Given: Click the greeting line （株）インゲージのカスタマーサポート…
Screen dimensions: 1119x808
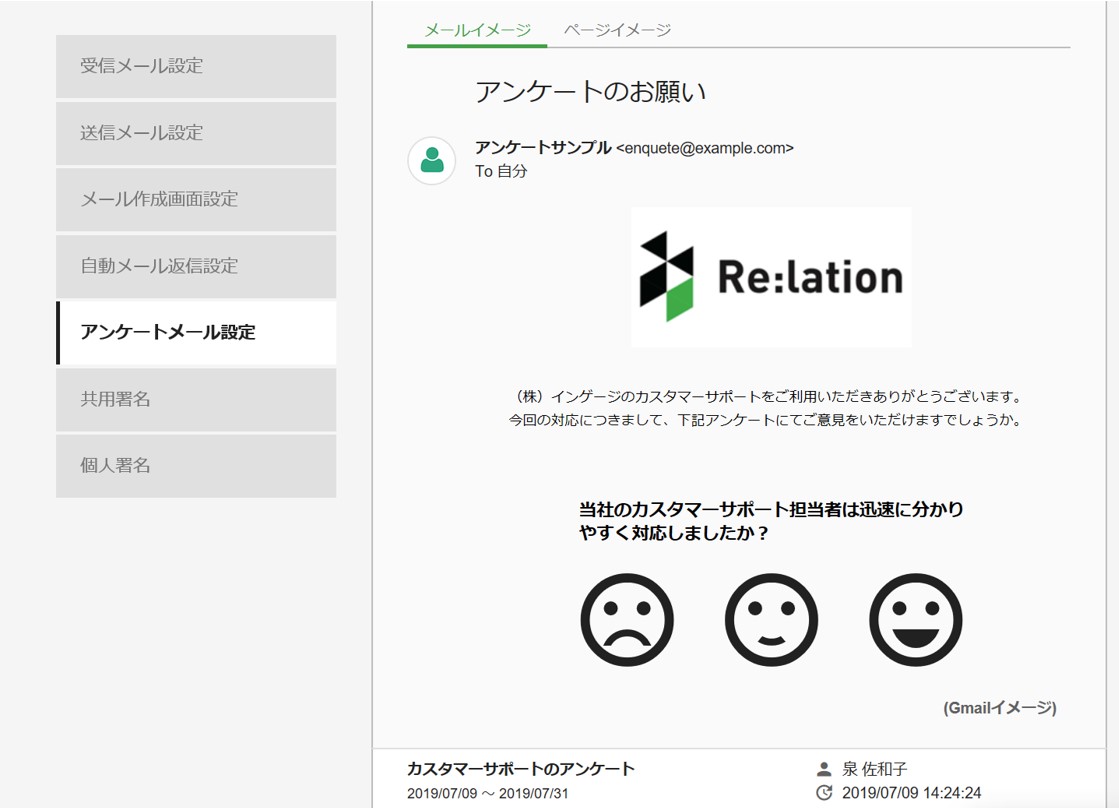Looking at the screenshot, I should (x=767, y=396).
